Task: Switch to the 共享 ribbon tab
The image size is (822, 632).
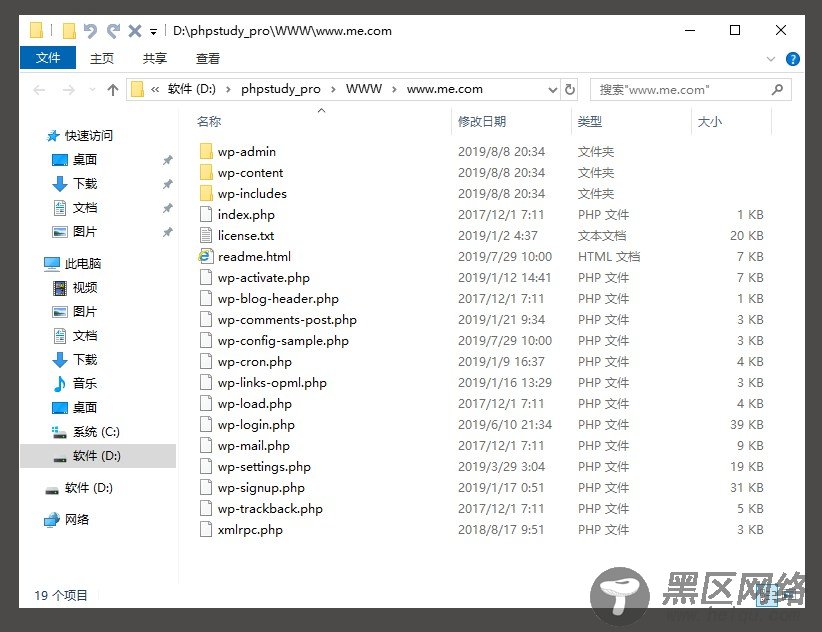Action: click(155, 58)
